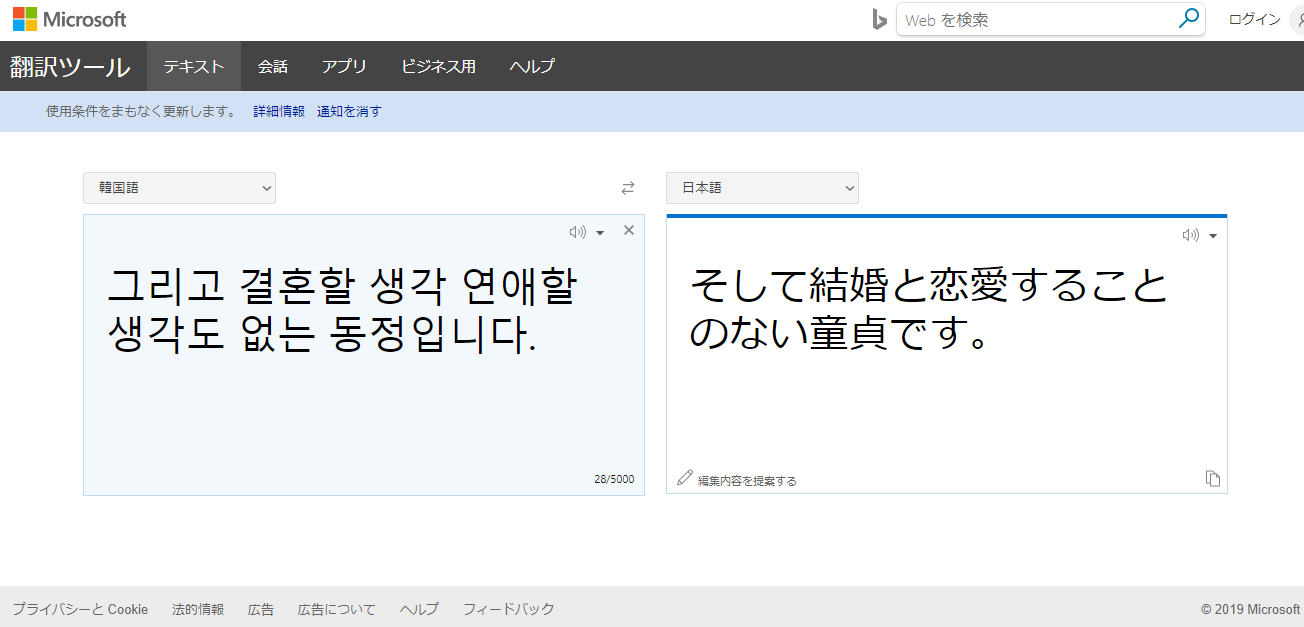Open the アプリ tab
The image size is (1304, 627).
click(x=344, y=66)
